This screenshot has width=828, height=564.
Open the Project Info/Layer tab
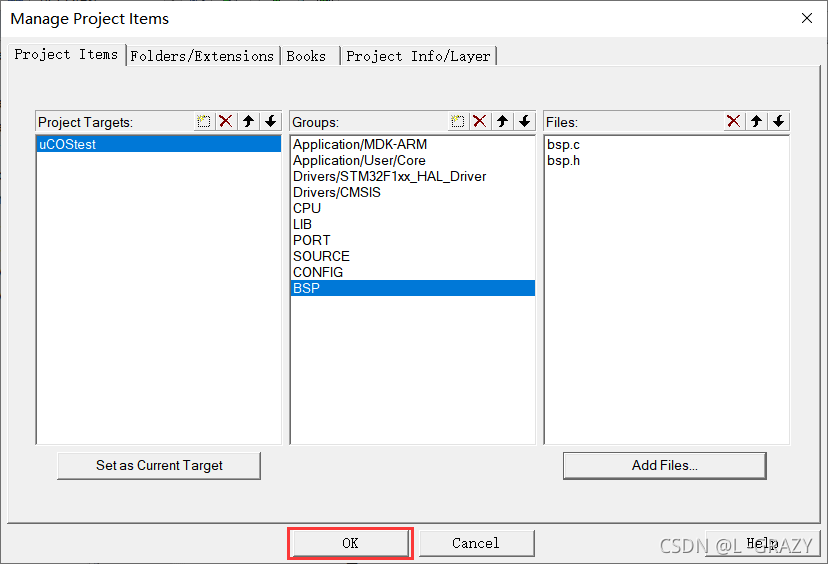pos(418,56)
